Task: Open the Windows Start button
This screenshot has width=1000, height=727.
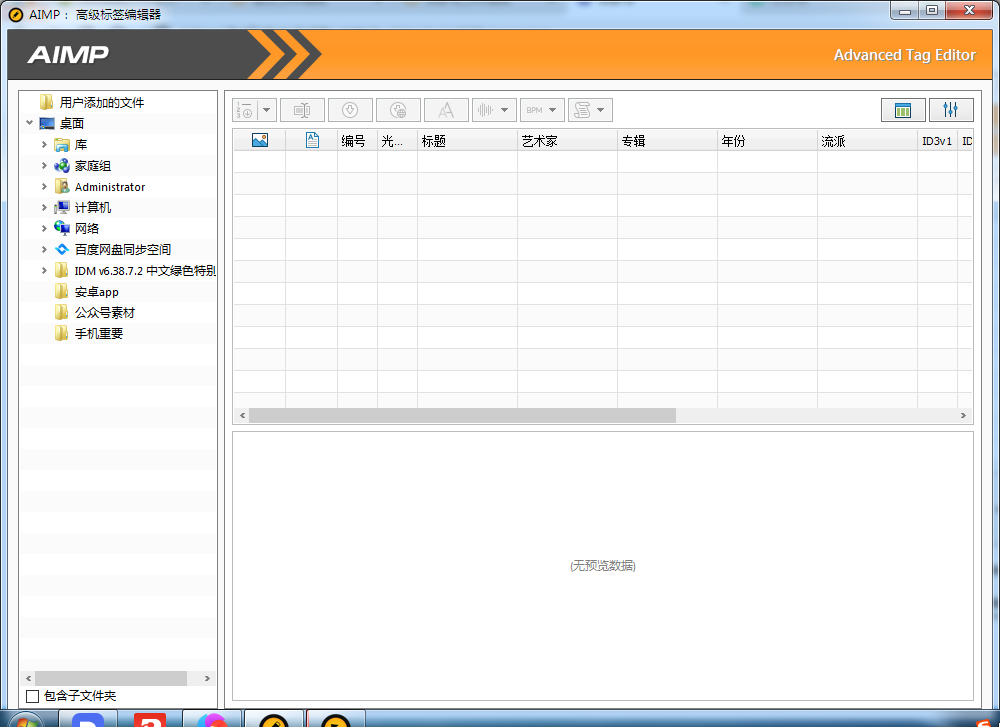Action: coord(26,719)
